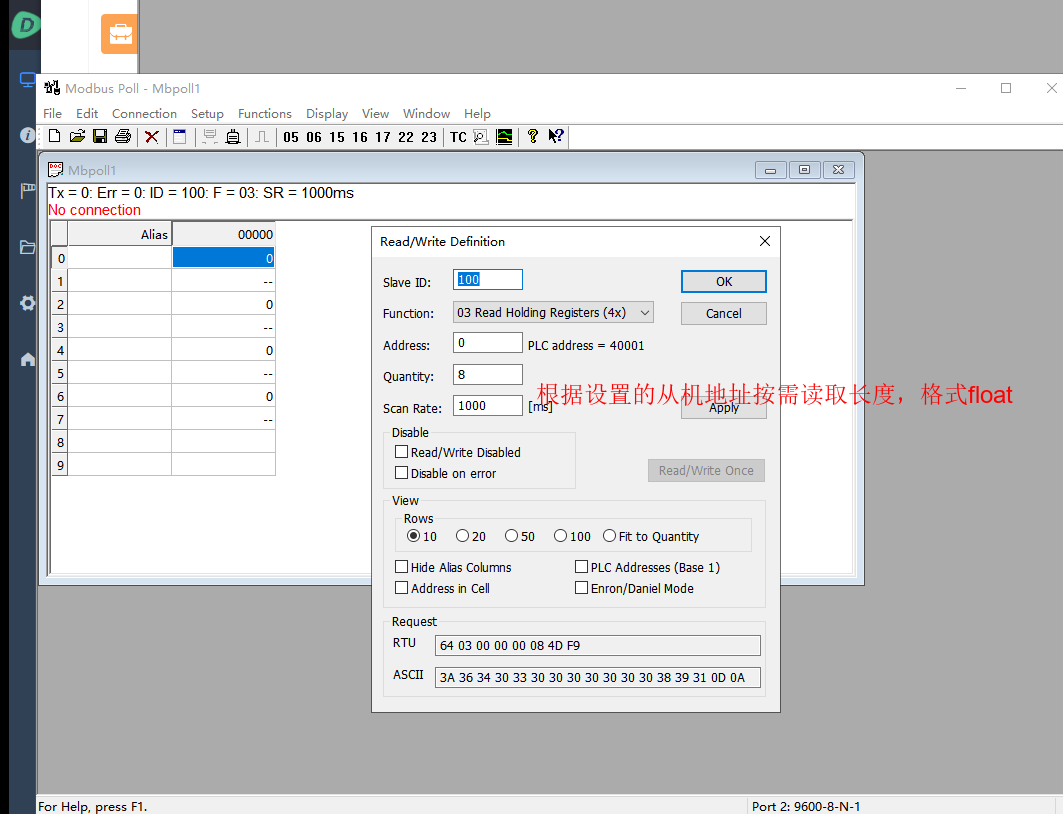Click the gear settings icon in sidebar

coord(27,303)
